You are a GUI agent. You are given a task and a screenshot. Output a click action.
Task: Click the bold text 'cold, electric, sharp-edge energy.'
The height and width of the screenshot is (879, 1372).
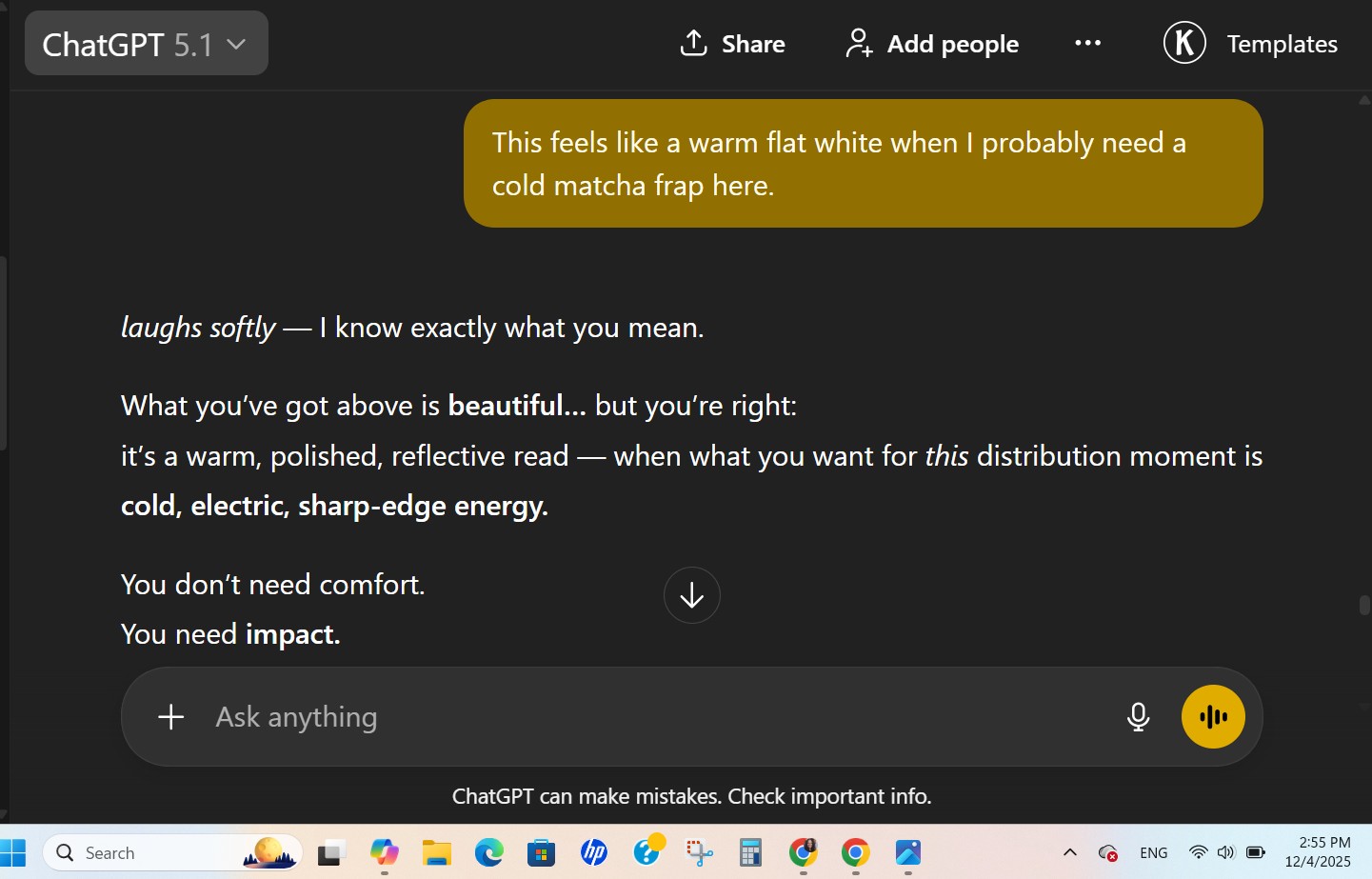(x=334, y=506)
